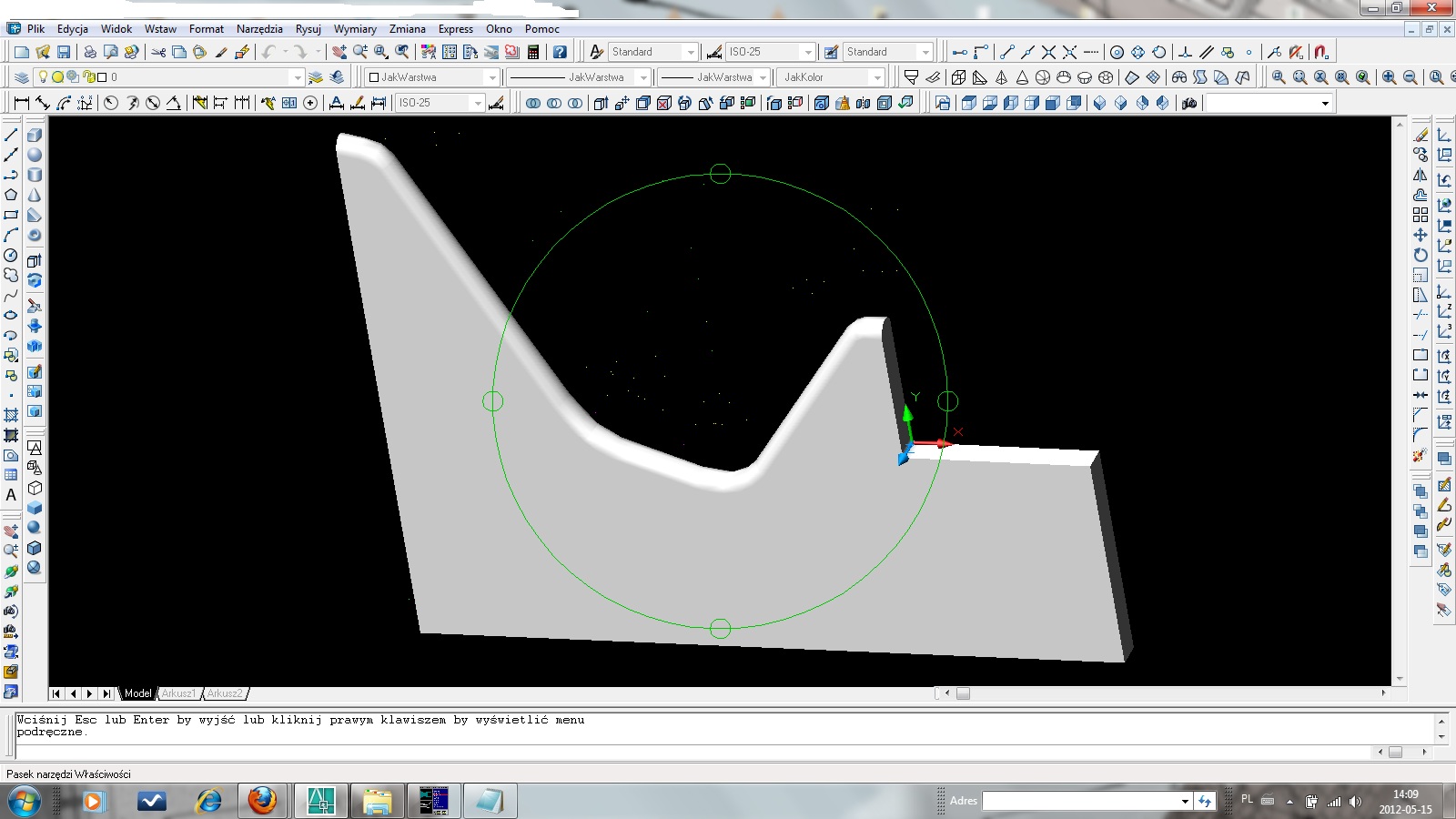
Task: Open the layer list dropdown
Action: pos(297,77)
